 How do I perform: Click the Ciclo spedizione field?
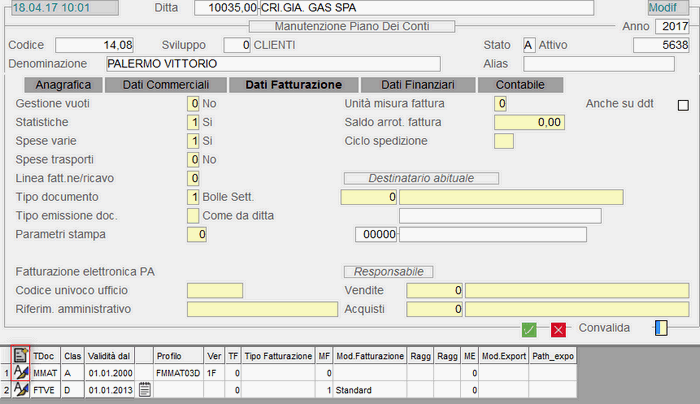click(504, 141)
